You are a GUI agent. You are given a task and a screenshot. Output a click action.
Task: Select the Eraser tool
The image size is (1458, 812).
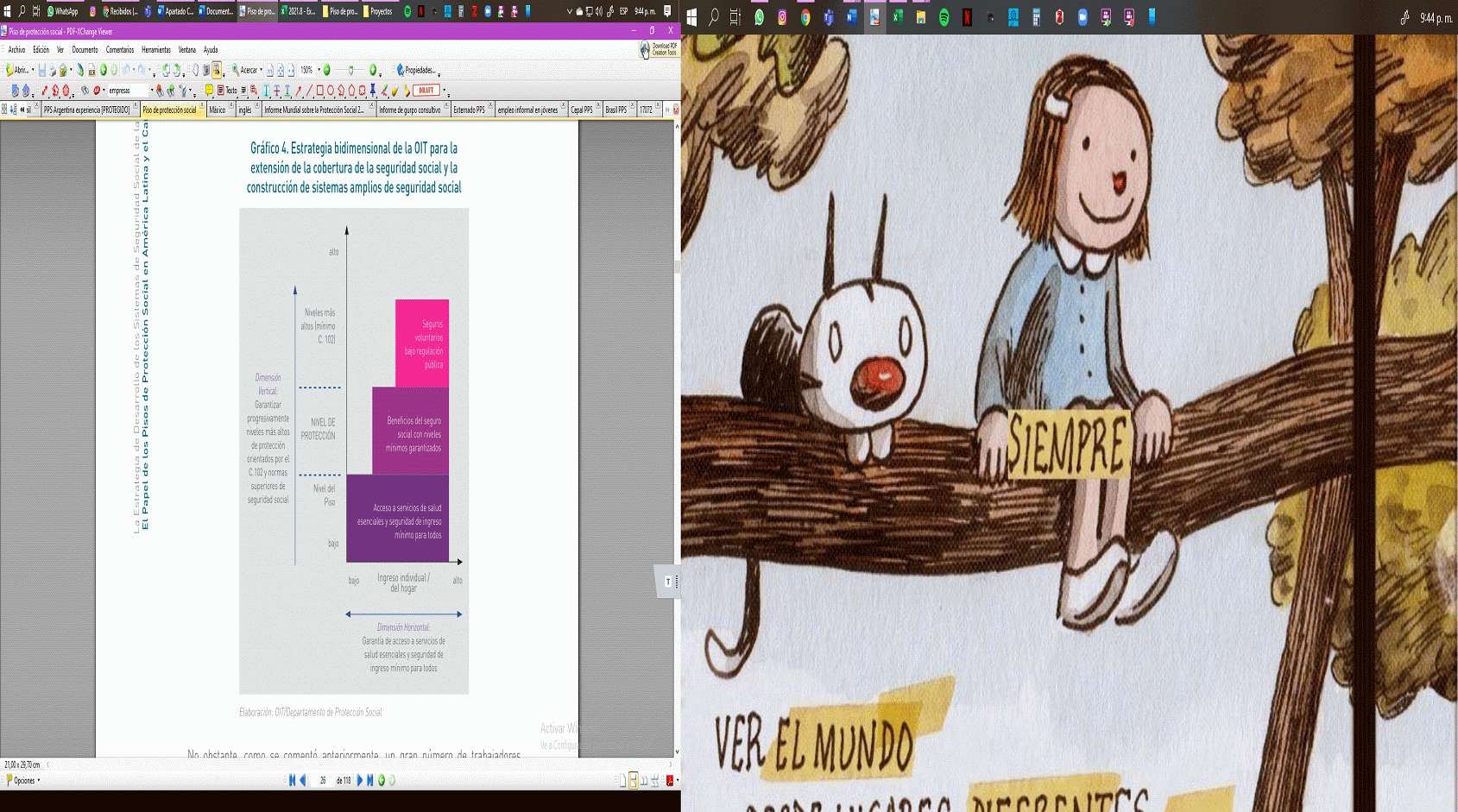point(394,90)
